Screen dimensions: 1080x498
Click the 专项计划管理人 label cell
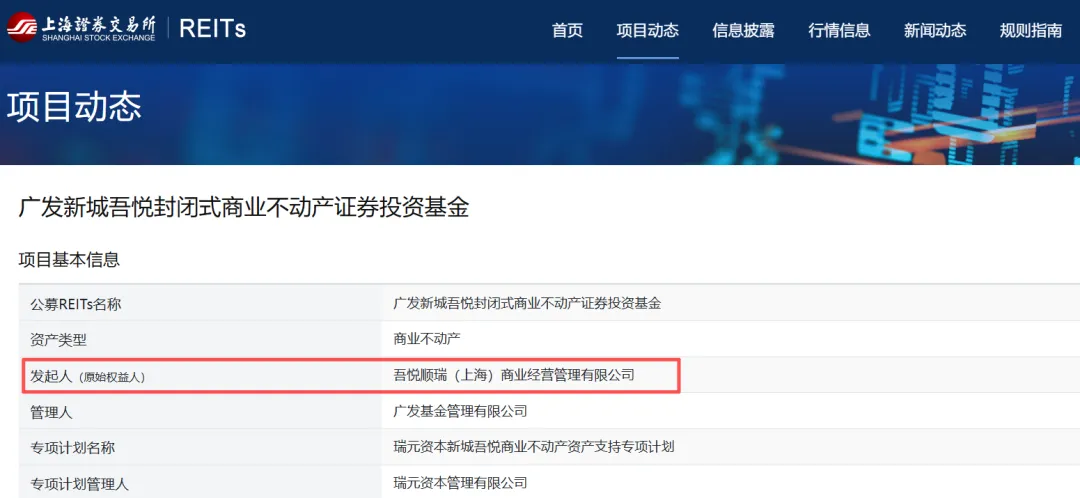click(200, 483)
